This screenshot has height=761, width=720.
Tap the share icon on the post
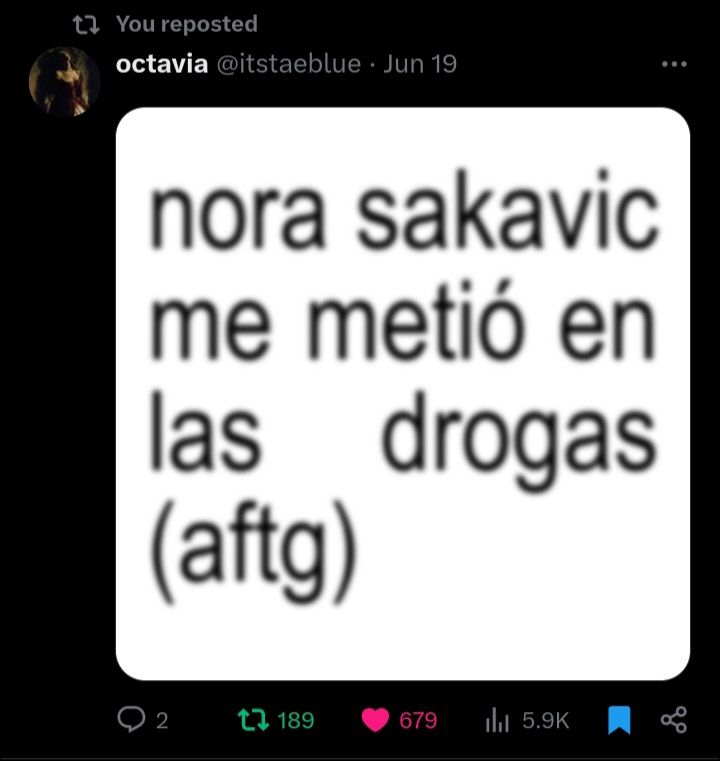coord(674,720)
